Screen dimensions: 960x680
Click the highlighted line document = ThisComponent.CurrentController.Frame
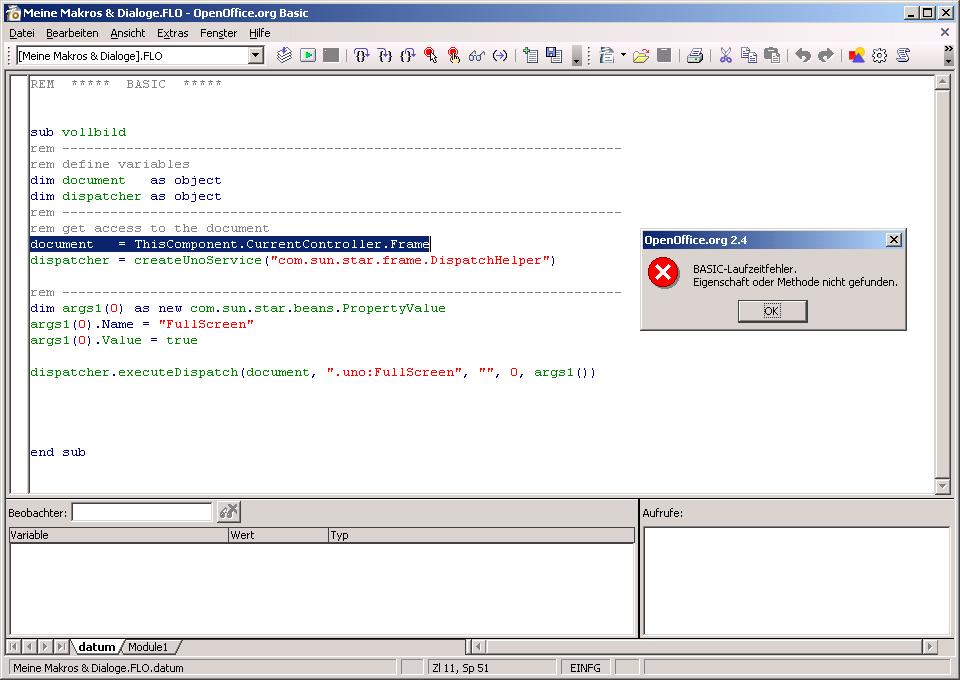point(230,244)
